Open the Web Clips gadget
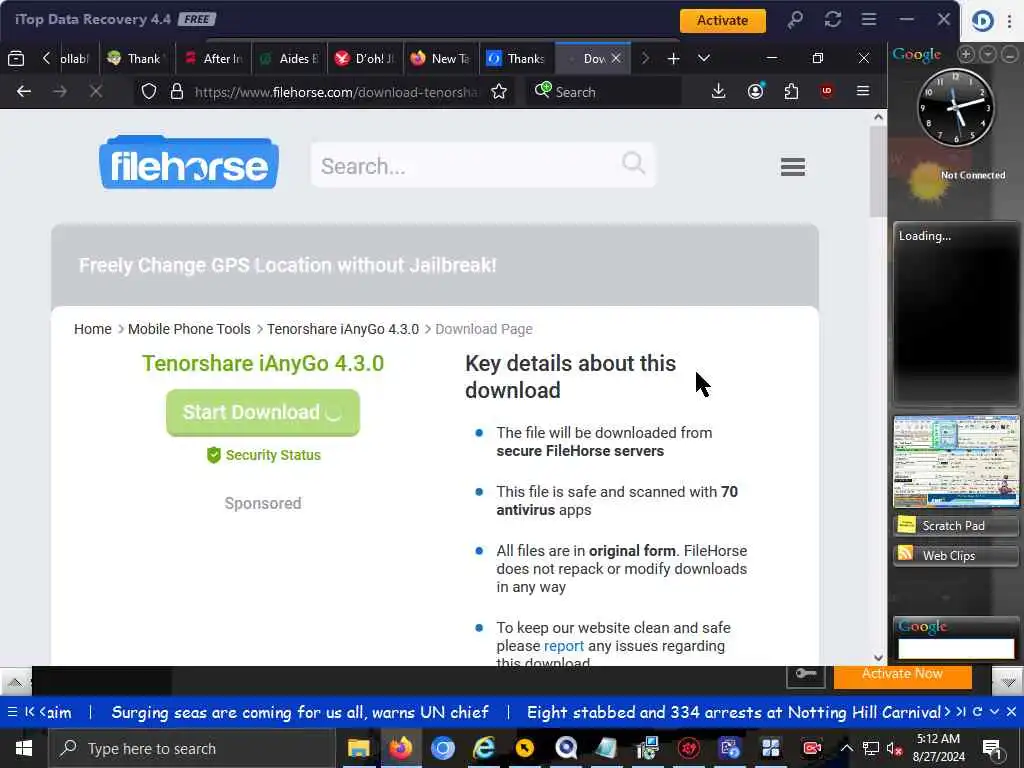The width and height of the screenshot is (1024, 768). coord(956,555)
